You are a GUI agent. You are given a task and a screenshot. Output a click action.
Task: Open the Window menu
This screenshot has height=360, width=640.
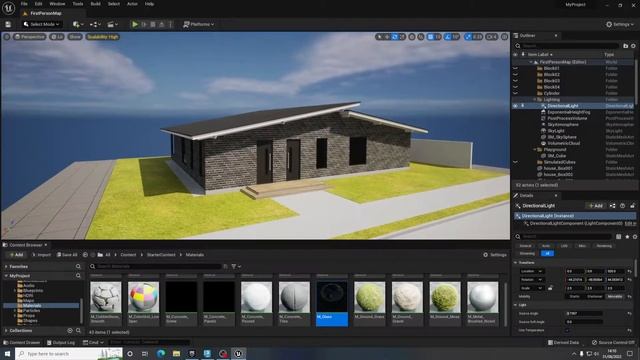(x=57, y=4)
